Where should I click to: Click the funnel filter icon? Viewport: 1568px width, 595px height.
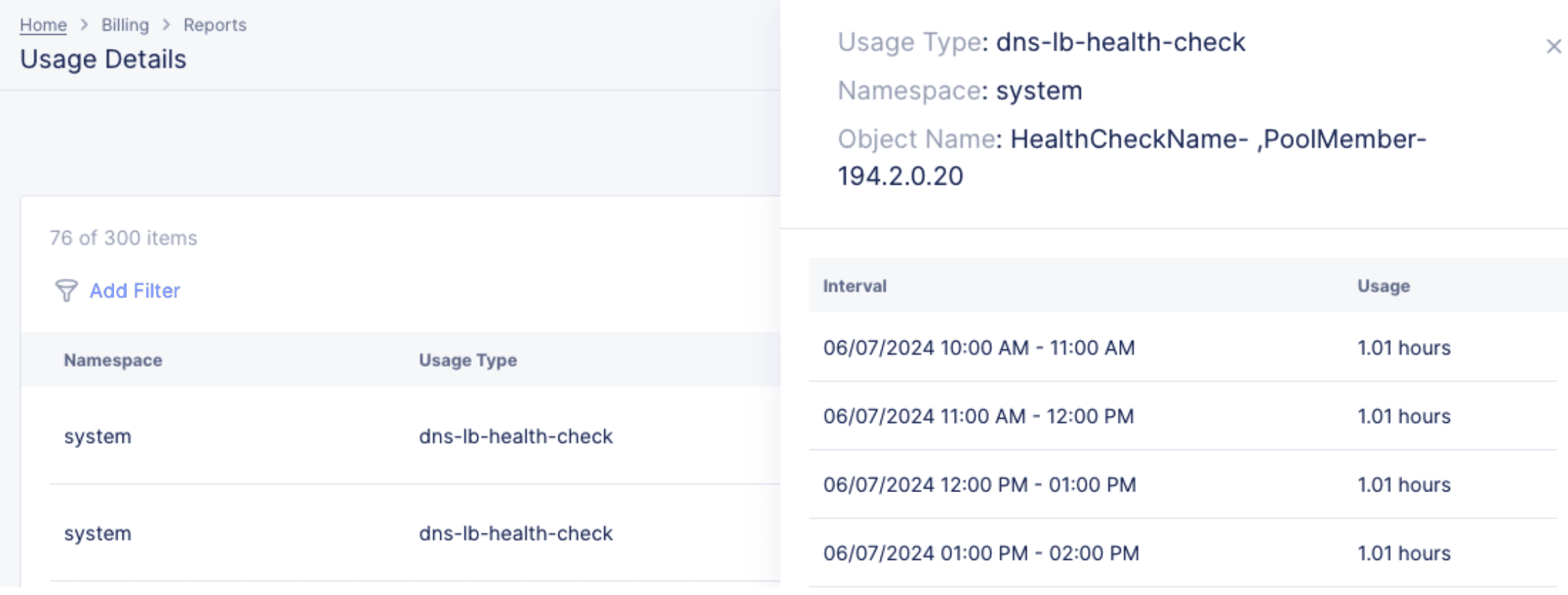tap(66, 290)
